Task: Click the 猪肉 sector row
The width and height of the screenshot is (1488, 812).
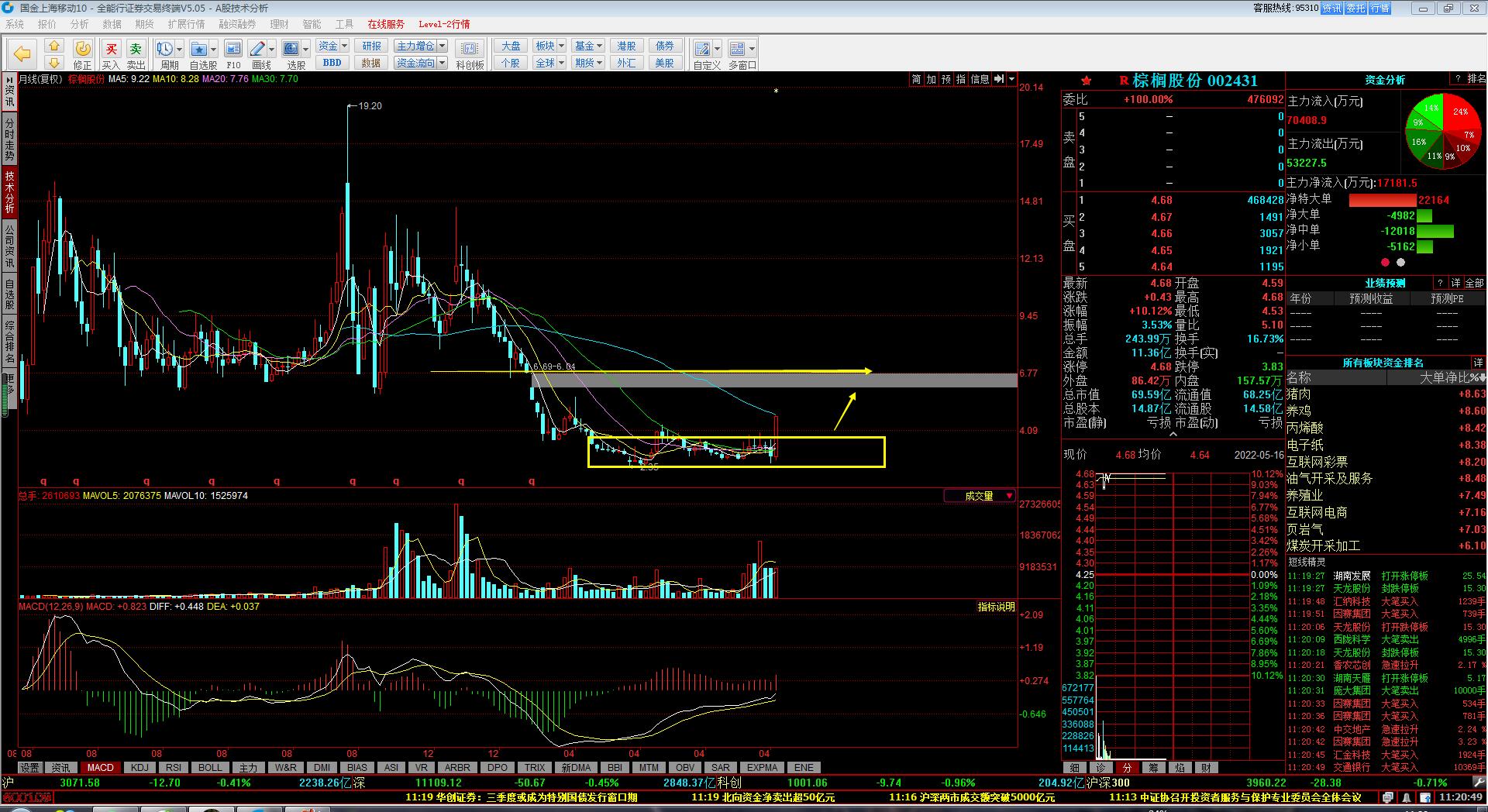Action: pyautogui.click(x=1386, y=394)
